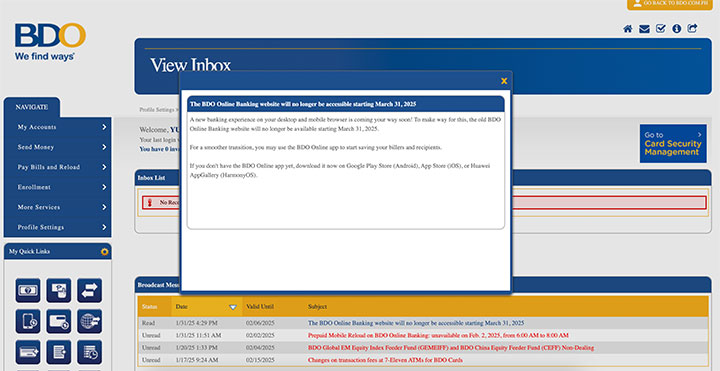Click the card with clock quick link
Screen dimensions: 720x371
[59, 321]
